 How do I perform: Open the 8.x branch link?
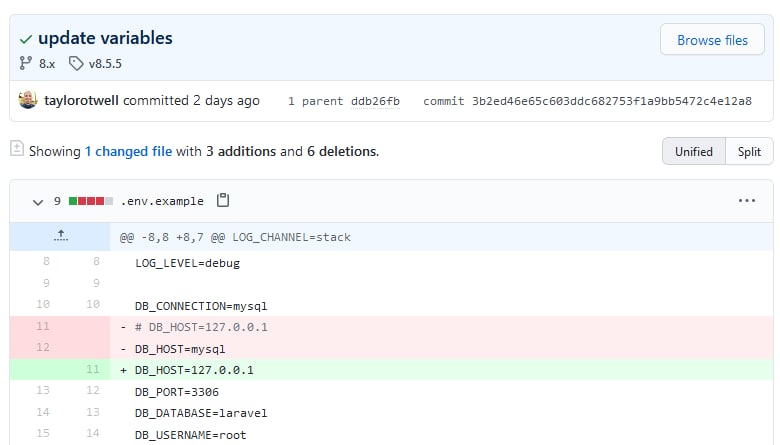click(x=47, y=64)
